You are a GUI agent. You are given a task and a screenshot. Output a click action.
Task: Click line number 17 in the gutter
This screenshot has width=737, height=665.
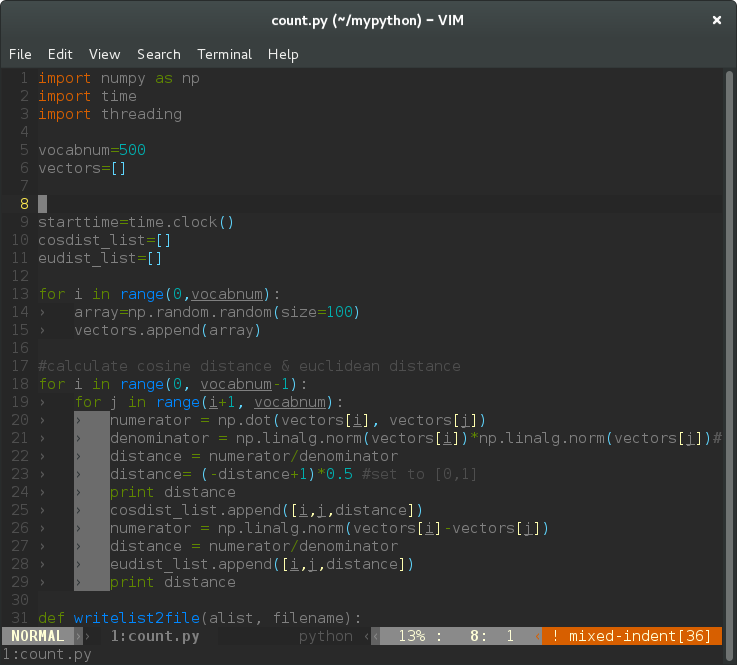(x=20, y=366)
